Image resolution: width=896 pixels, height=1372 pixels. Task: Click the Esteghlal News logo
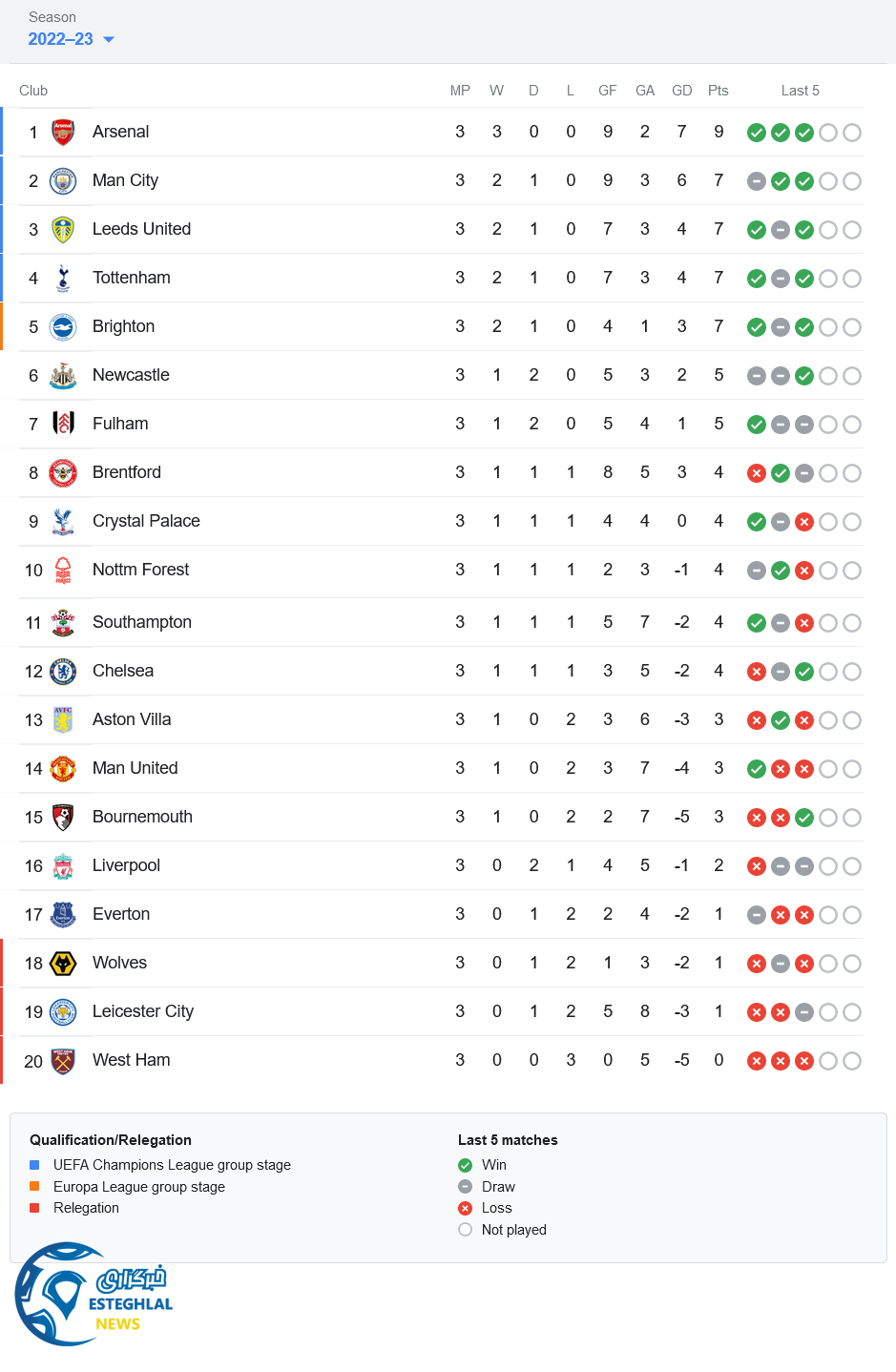coord(94,1295)
